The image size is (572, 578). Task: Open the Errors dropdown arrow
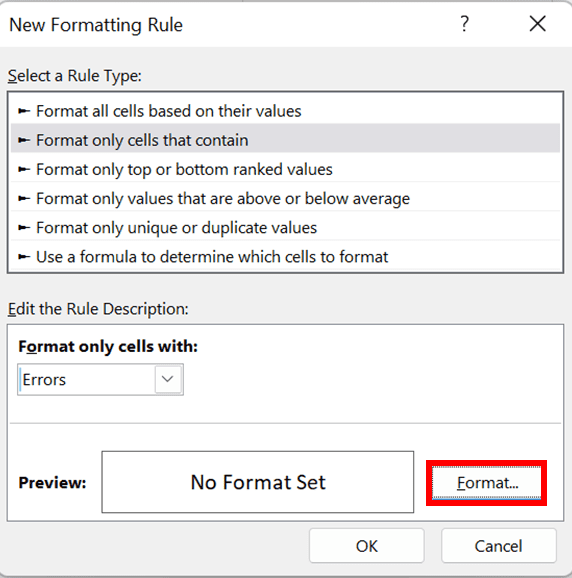pyautogui.click(x=168, y=379)
